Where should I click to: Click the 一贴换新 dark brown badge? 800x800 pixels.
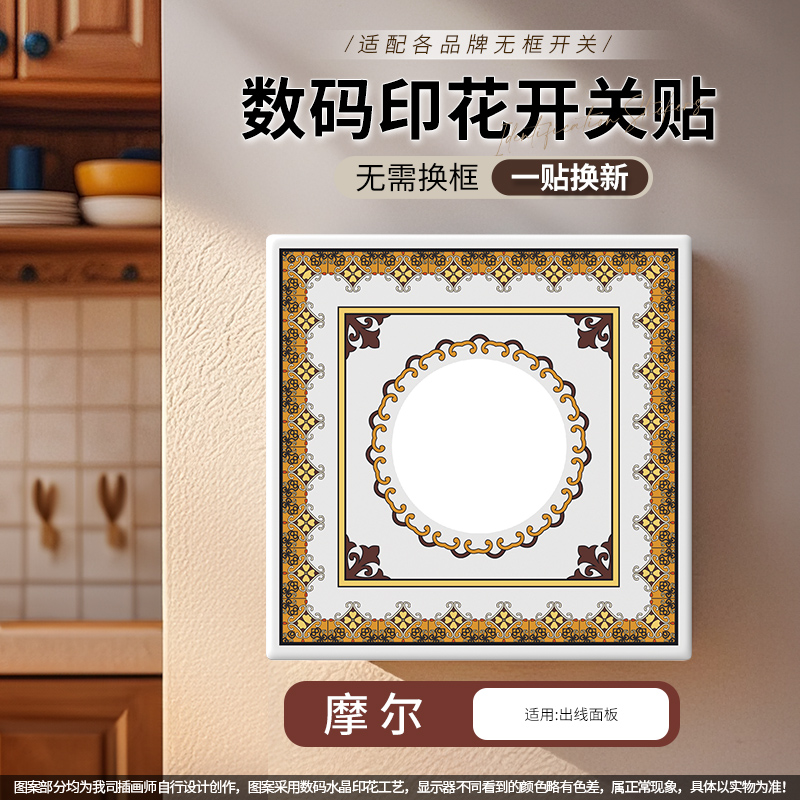point(570,178)
